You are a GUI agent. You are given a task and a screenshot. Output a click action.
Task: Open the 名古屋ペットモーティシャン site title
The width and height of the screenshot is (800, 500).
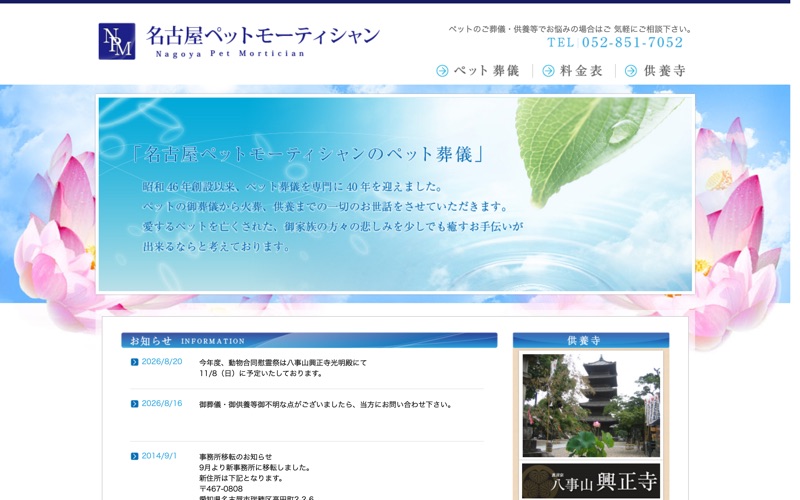[263, 36]
